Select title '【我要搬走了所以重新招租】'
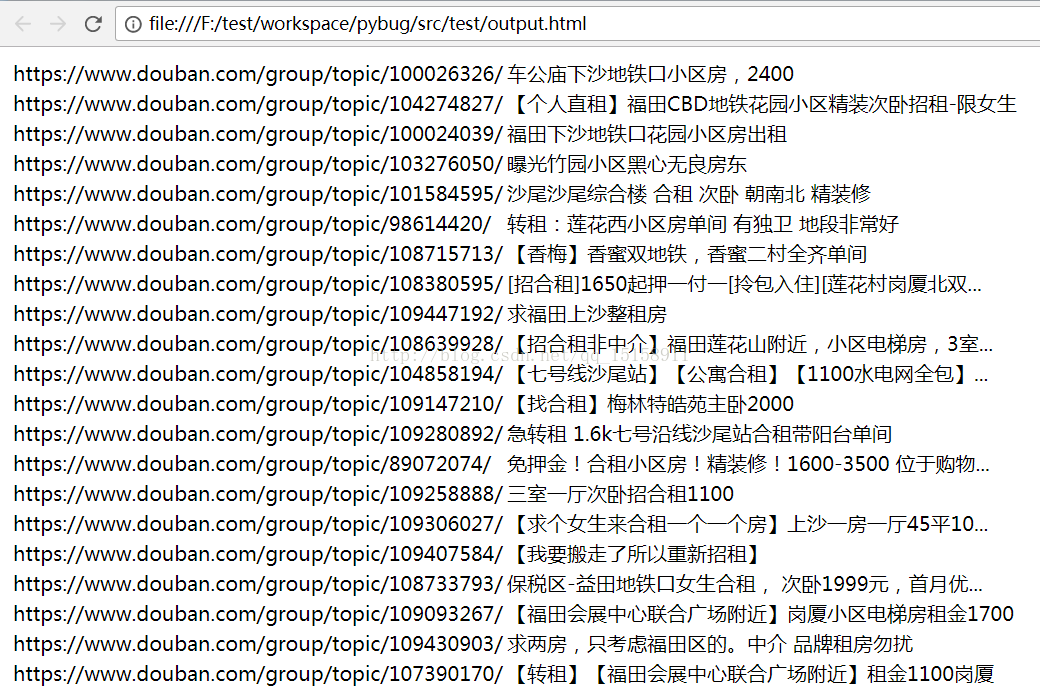Screen dimensions: 1040x688 pyautogui.click(x=637, y=553)
